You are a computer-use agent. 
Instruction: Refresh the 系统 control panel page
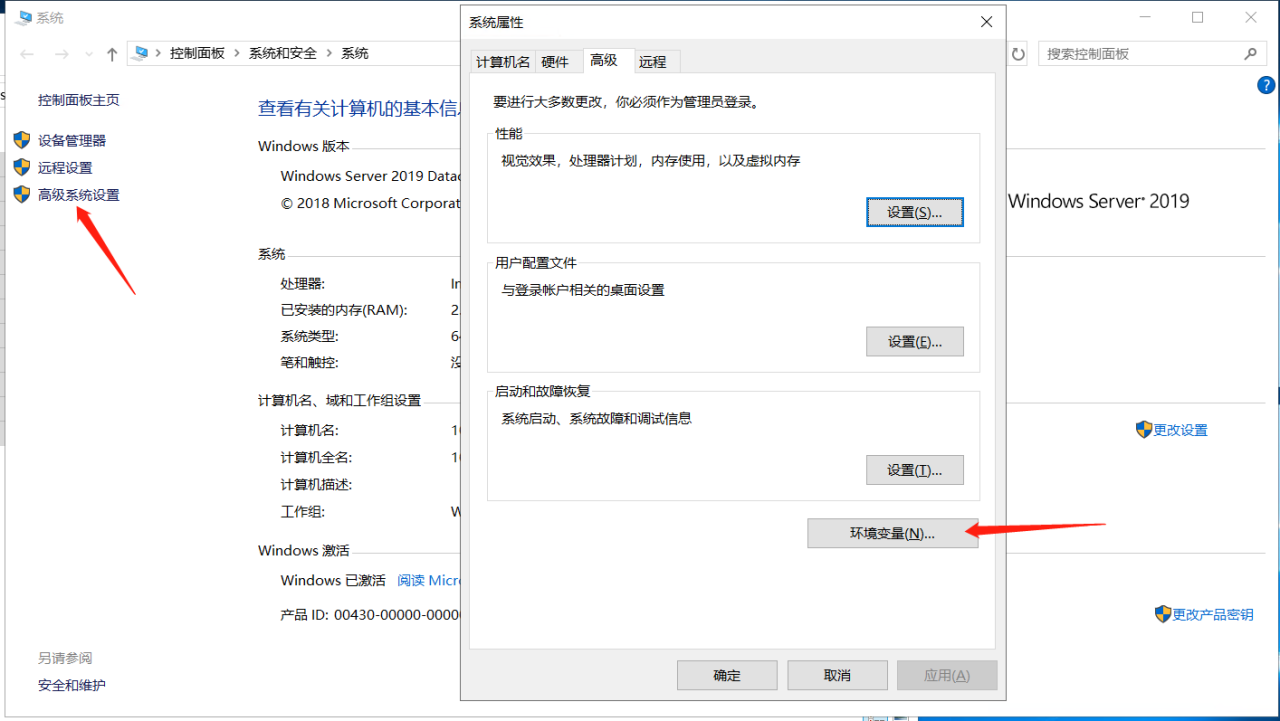coord(1019,54)
